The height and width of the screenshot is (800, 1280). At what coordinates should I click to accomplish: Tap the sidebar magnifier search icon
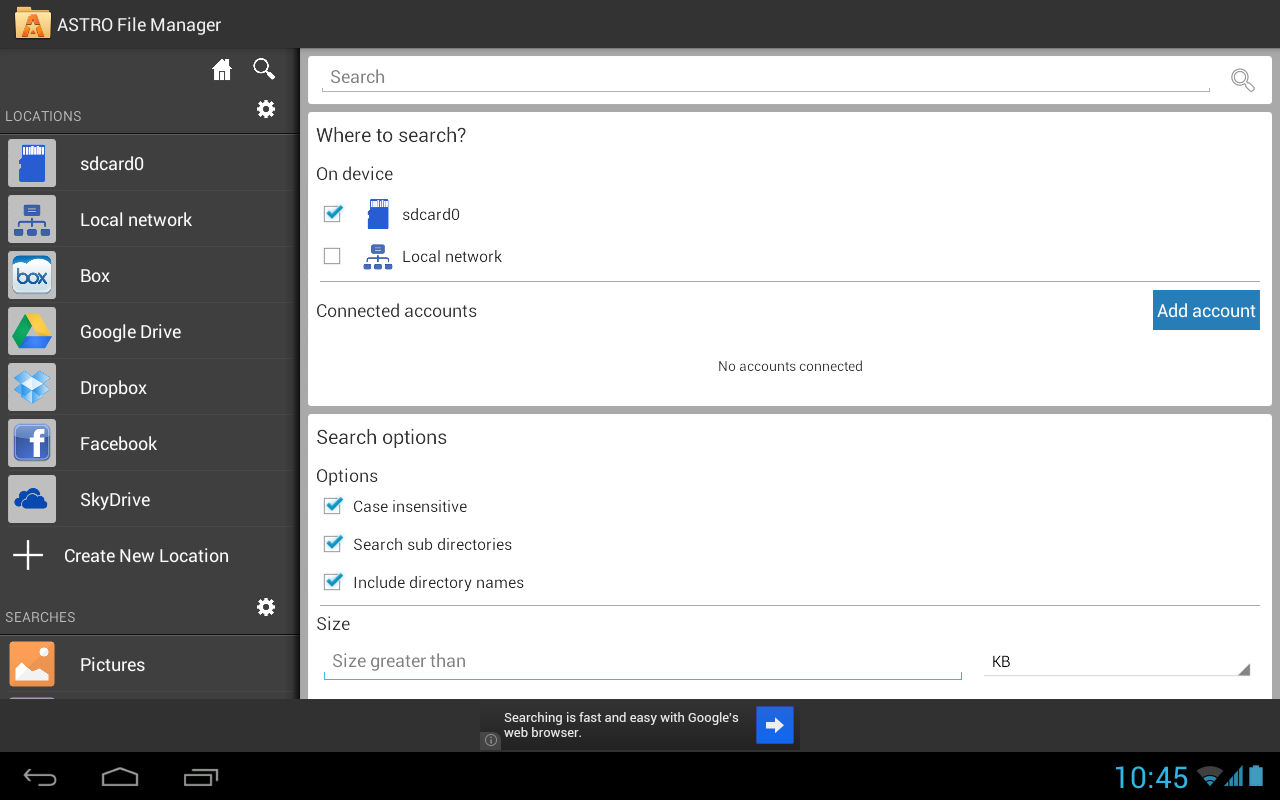(x=264, y=69)
